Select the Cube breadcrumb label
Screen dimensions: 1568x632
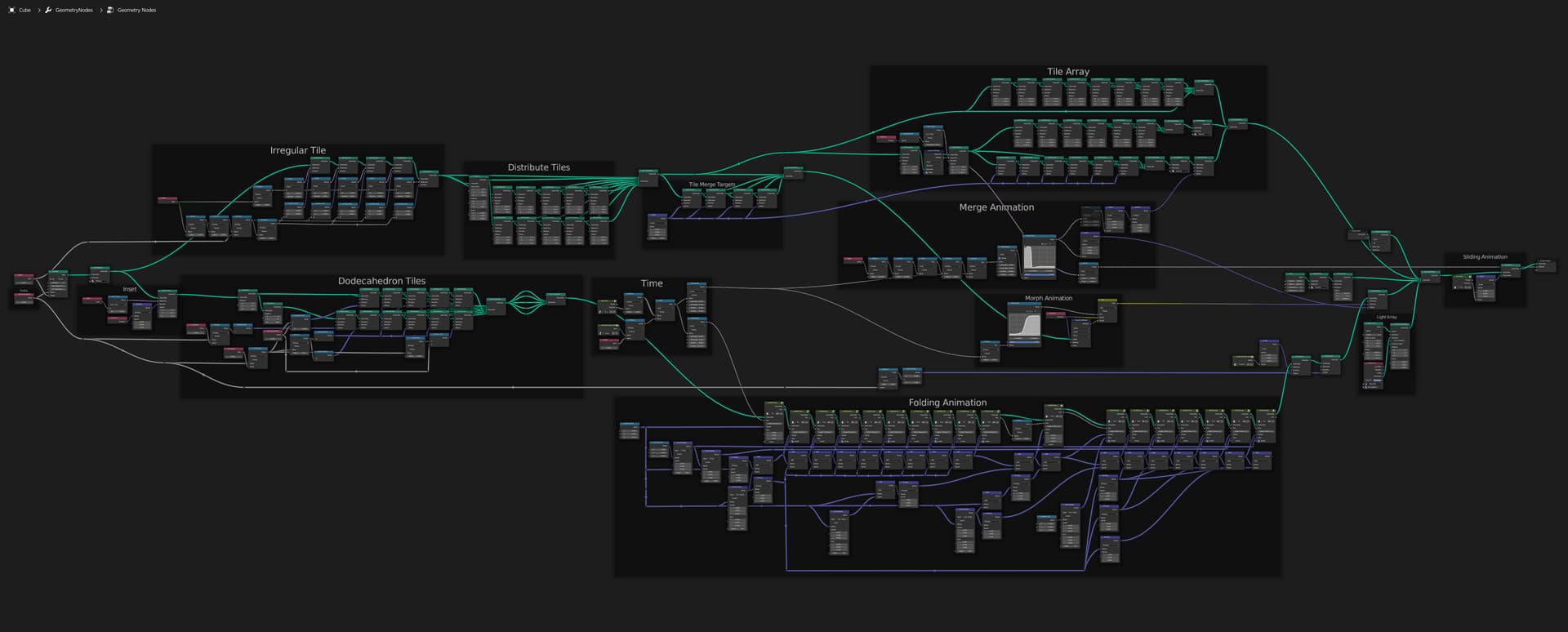24,10
